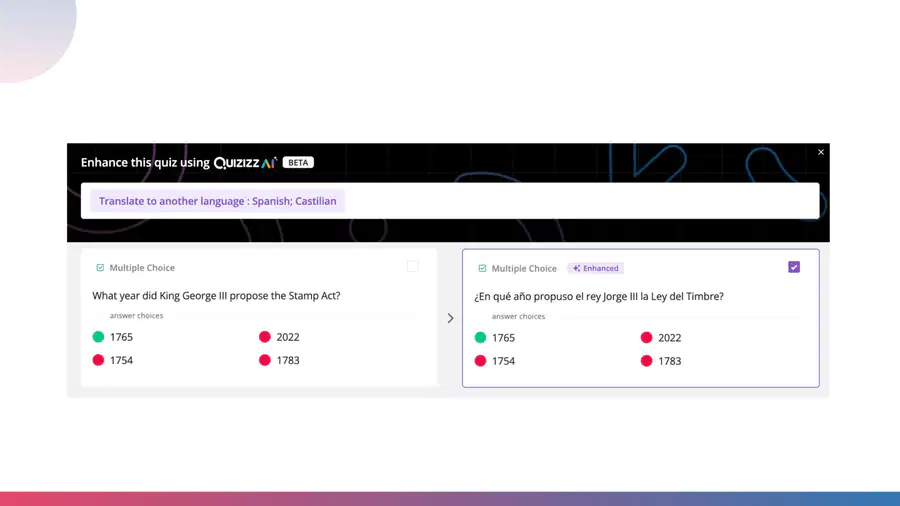
Task: Select red 2022 answer in enhanced card
Action: (661, 337)
